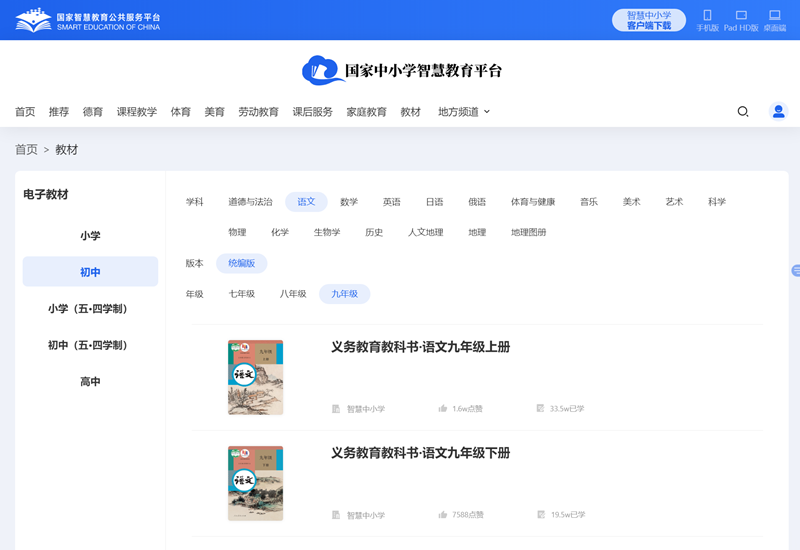This screenshot has height=550, width=800.
Task: Click the 首页 breadcrumb link
Action: pyautogui.click(x=25, y=150)
